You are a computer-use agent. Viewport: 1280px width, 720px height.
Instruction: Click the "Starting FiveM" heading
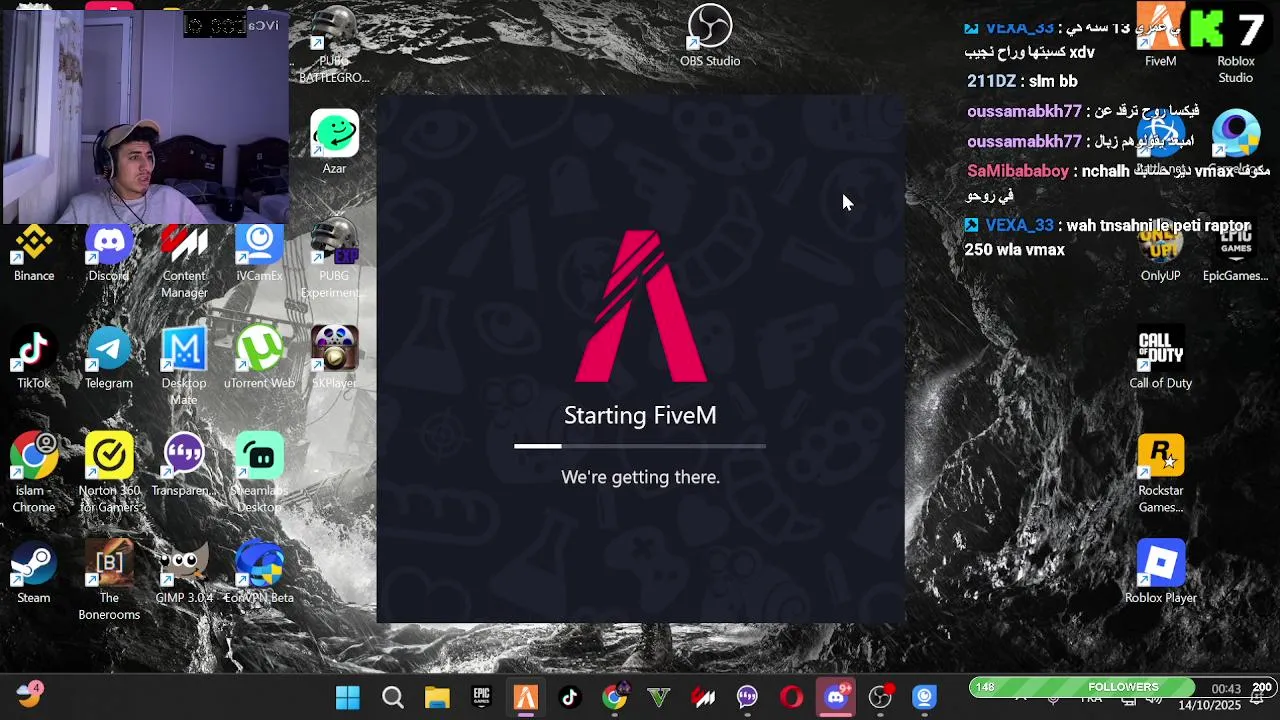640,415
